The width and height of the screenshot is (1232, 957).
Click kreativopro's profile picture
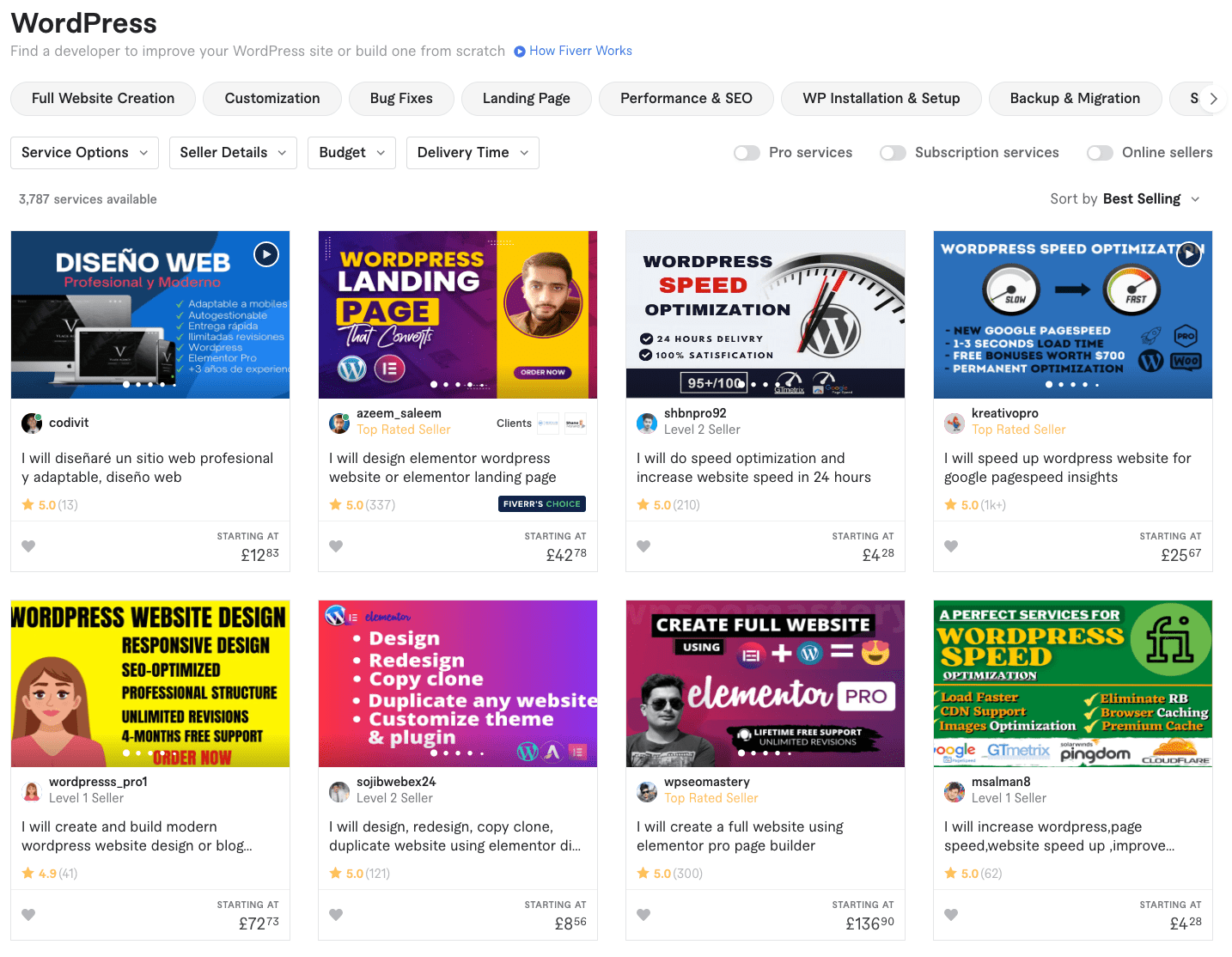pyautogui.click(x=954, y=423)
